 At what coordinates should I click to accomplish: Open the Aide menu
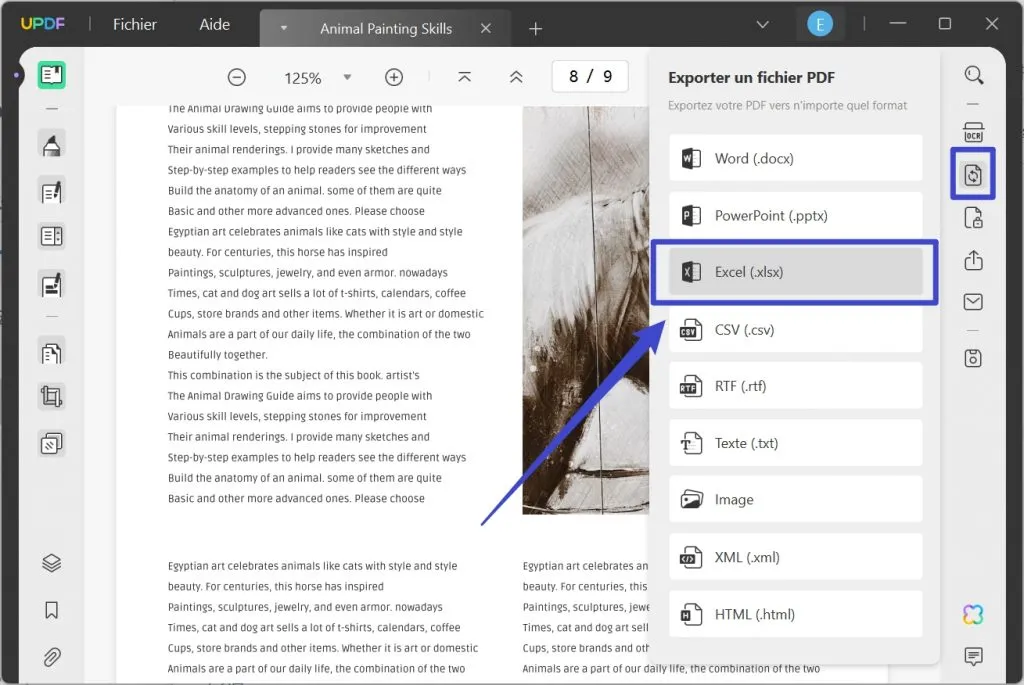tap(214, 24)
